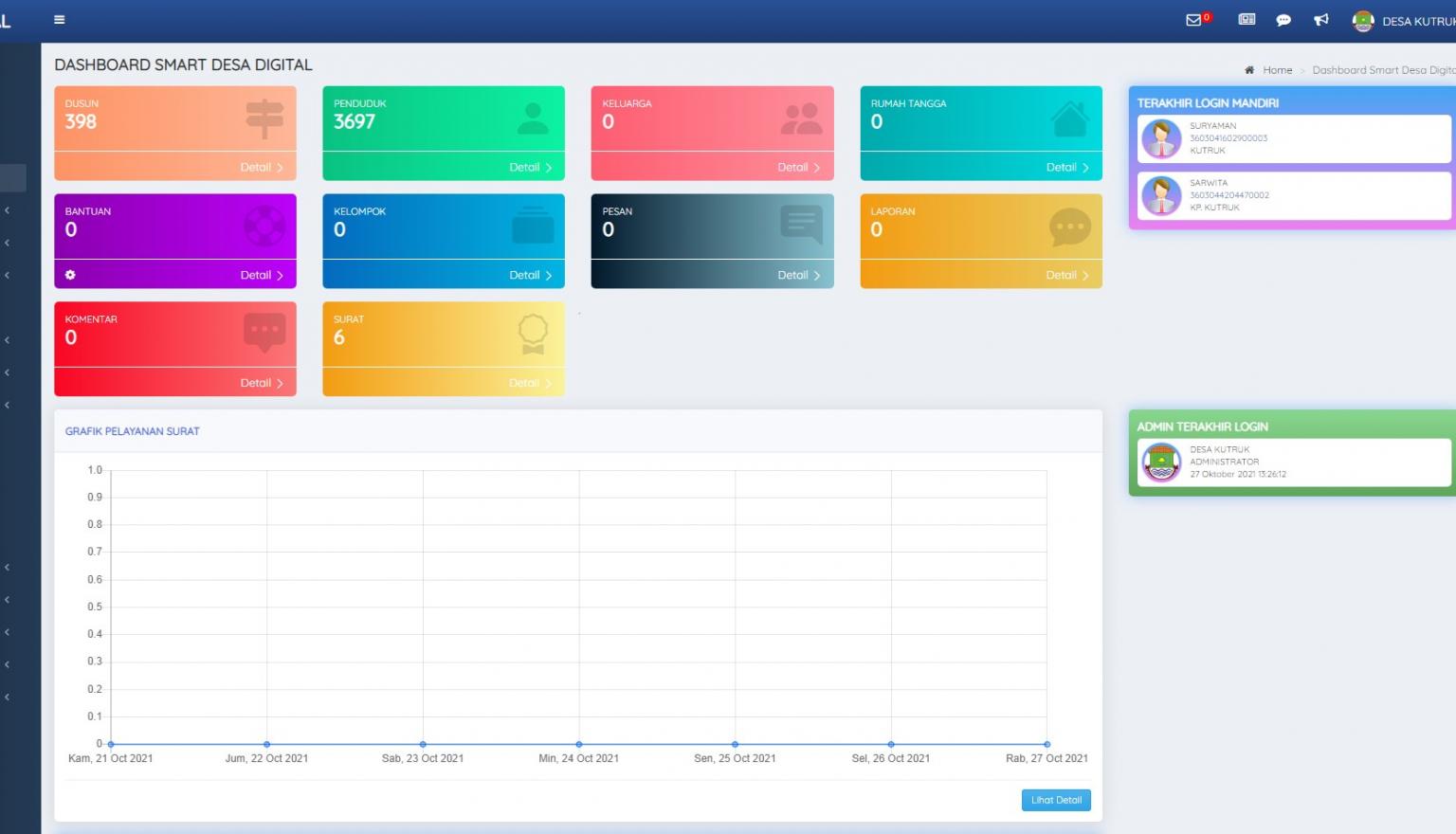Screen dimensions: 1456x834
Task: Click the megaphone announcement icon
Action: 1320,20
